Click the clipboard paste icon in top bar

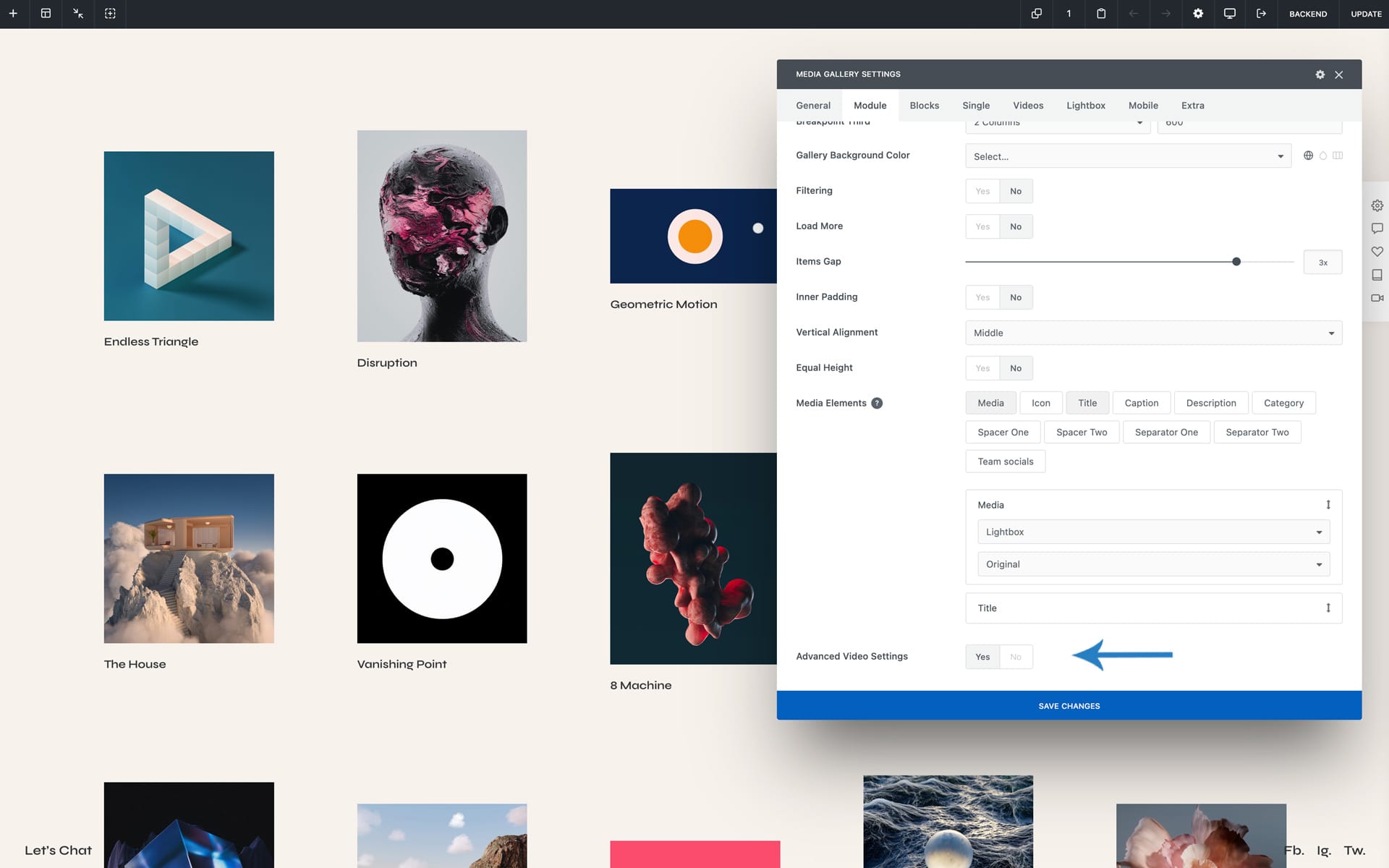1101,14
